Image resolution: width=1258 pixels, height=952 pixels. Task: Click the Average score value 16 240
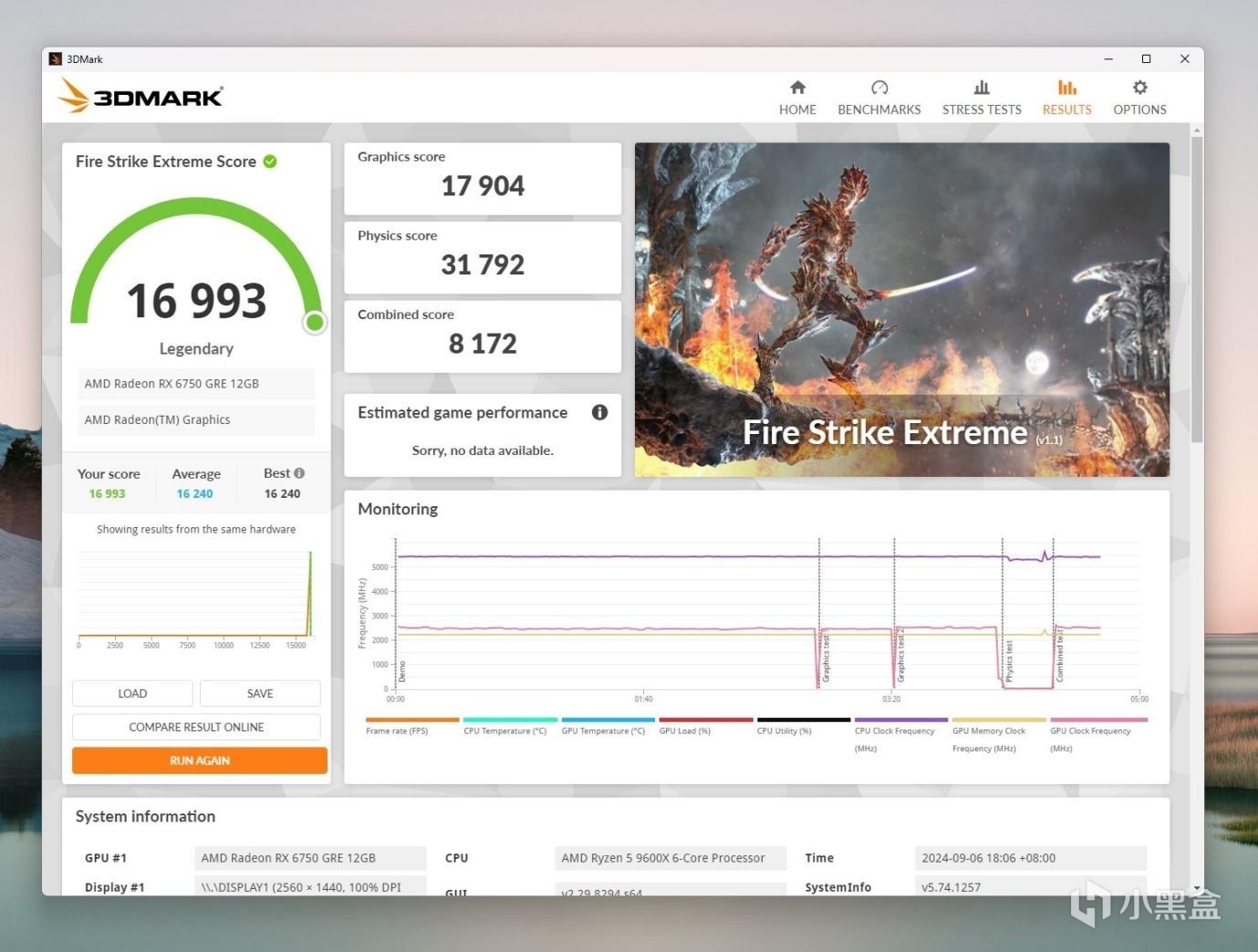[194, 493]
